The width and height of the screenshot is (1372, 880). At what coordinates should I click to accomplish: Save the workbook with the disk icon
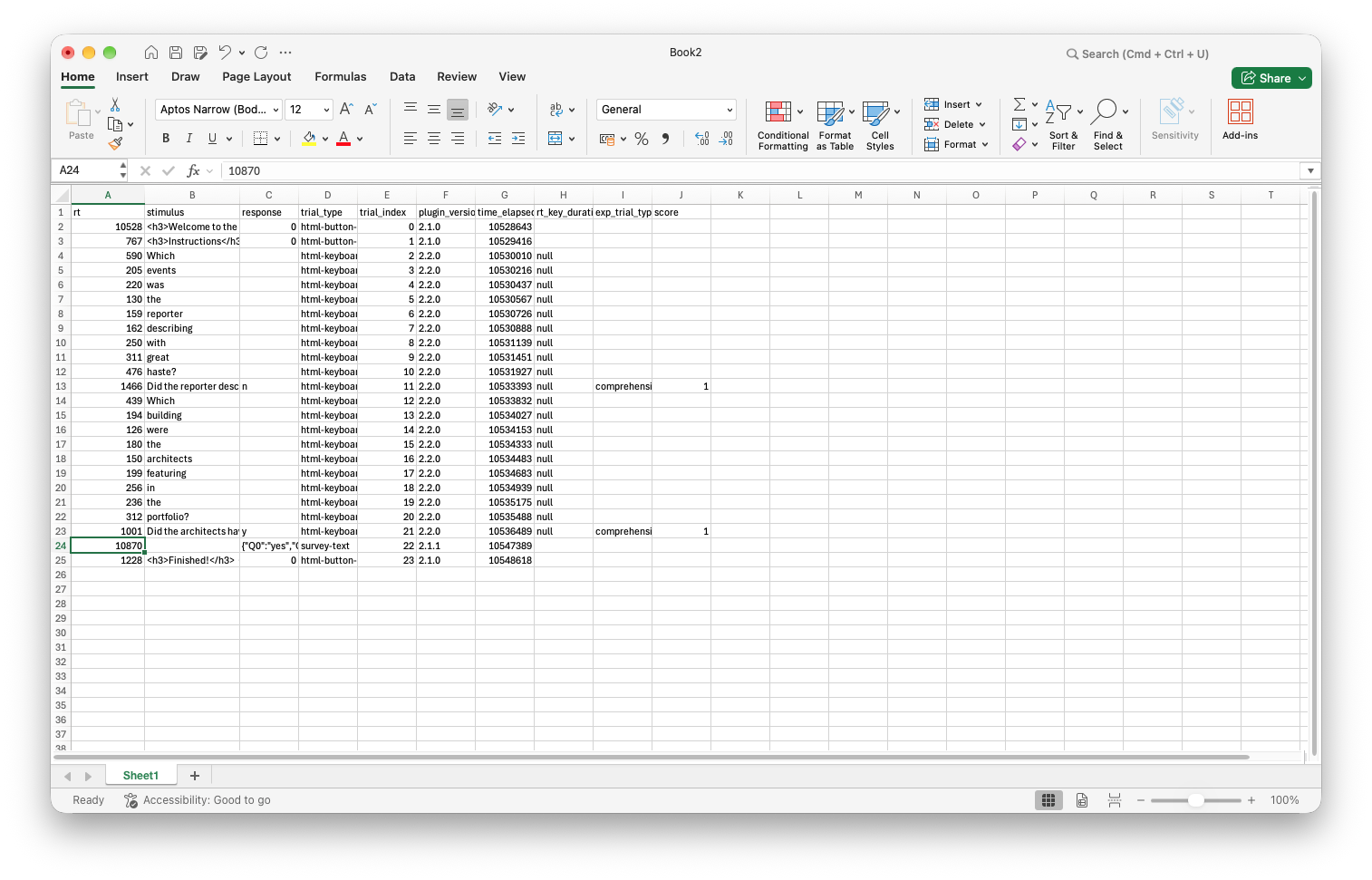pos(176,53)
